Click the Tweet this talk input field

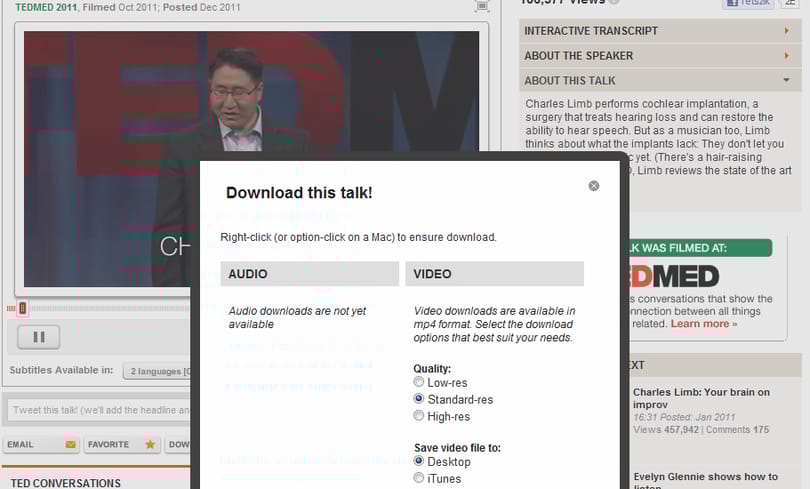(99, 410)
